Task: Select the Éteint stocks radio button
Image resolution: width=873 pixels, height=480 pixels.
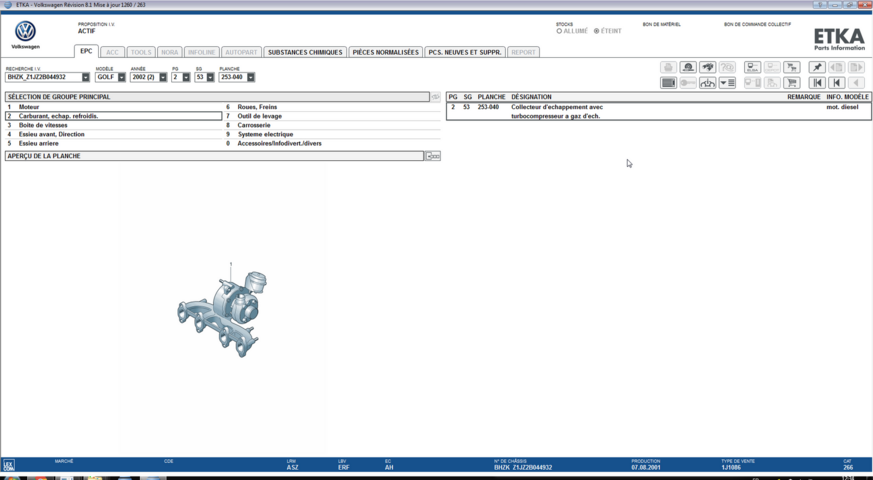Action: (x=596, y=31)
